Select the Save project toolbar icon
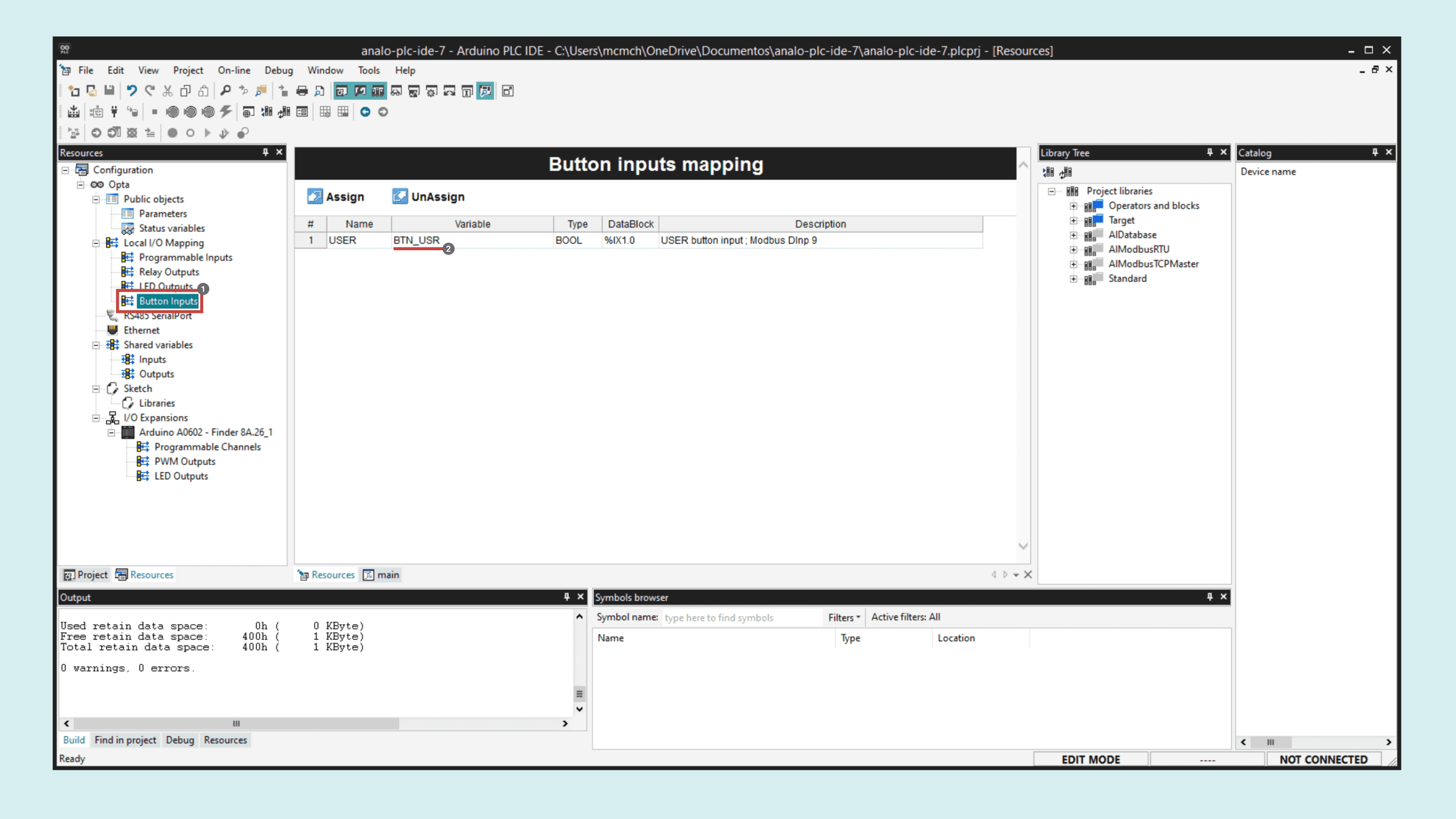 (110, 90)
